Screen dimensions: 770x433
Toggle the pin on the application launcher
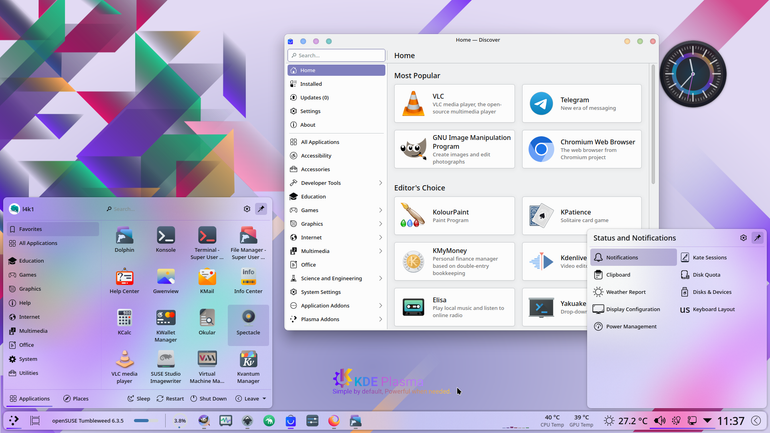coord(261,209)
